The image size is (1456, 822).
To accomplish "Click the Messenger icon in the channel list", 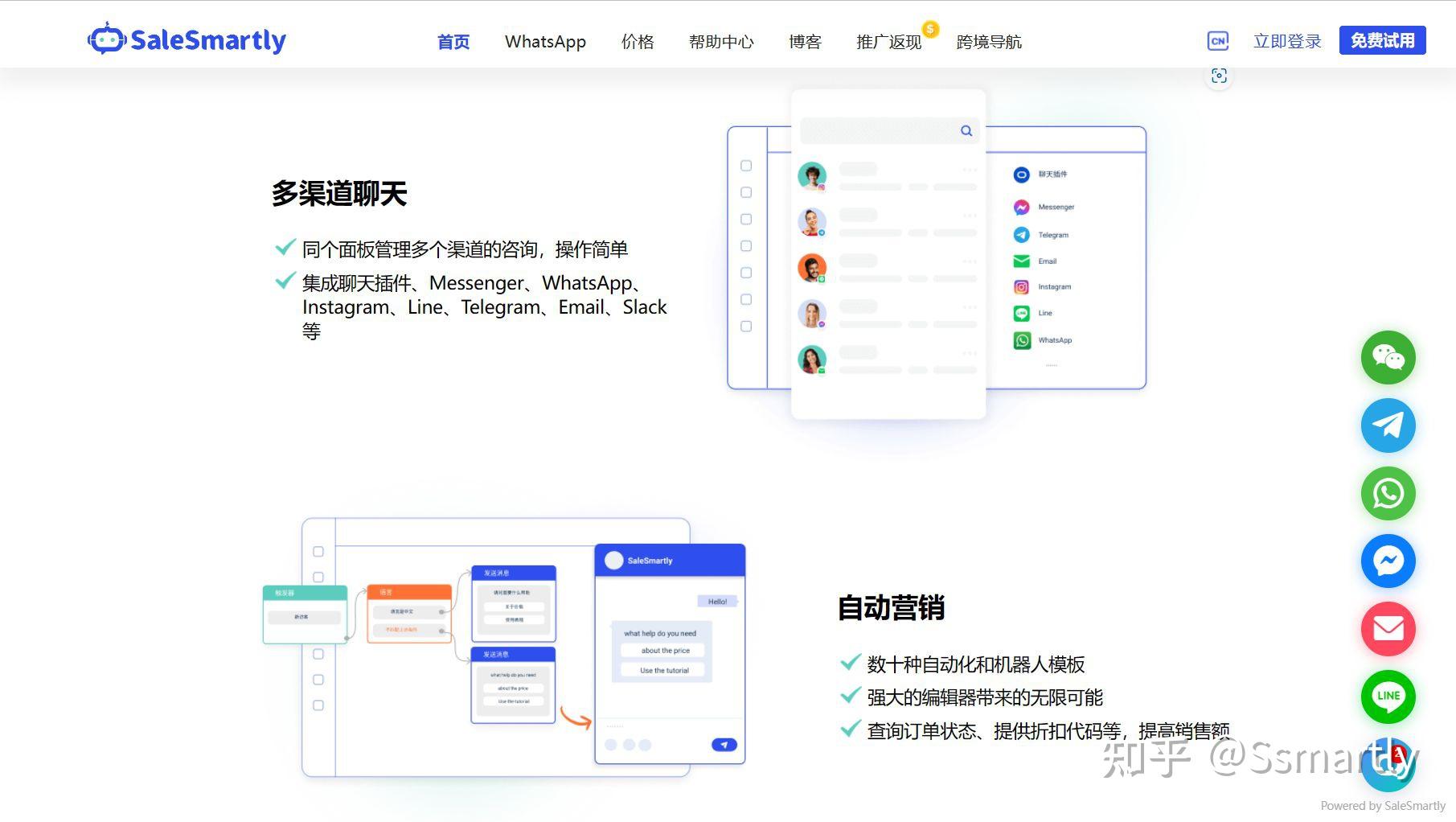I will tap(1021, 208).
